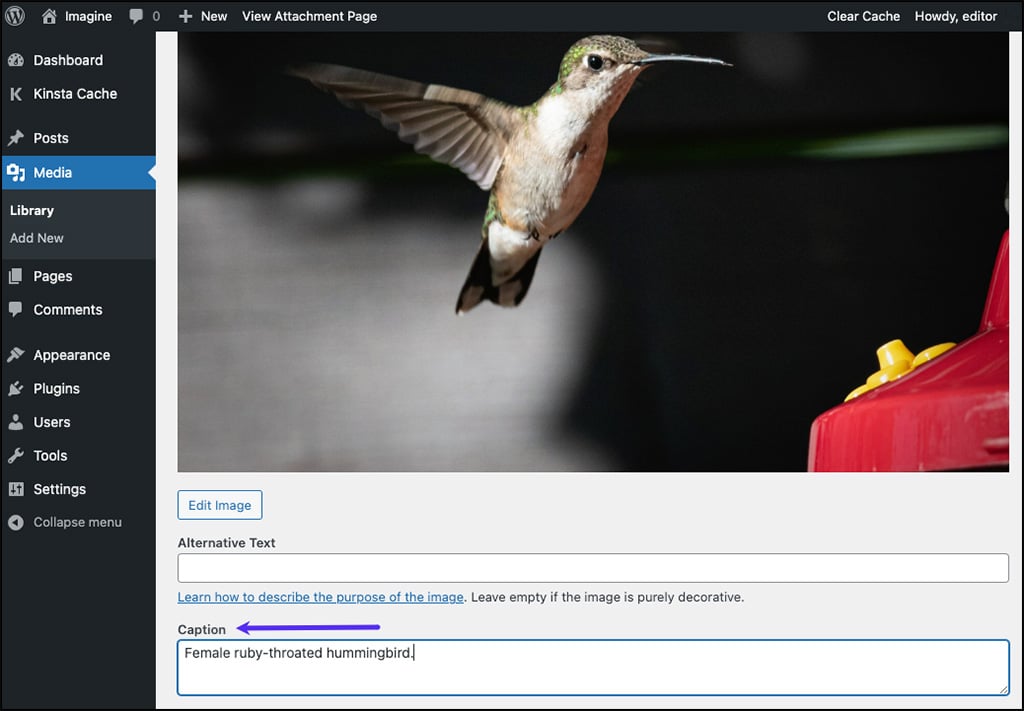The width and height of the screenshot is (1024, 711).
Task: Open the Howdy, editor account menu
Action: tap(955, 16)
